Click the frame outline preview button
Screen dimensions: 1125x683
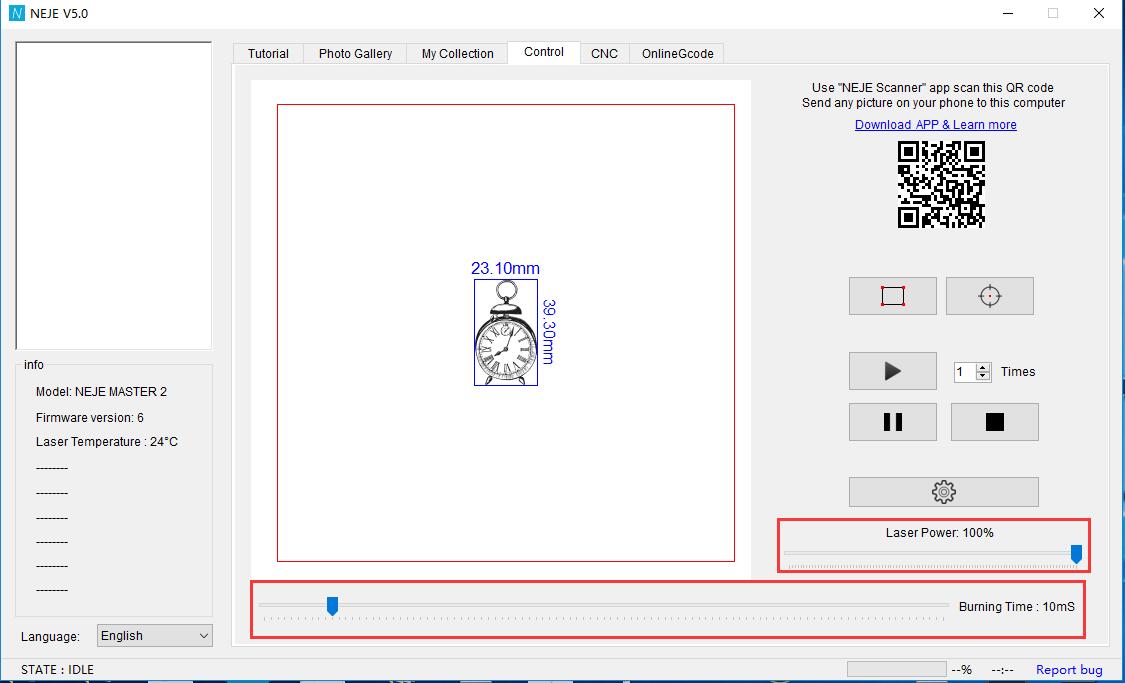(x=893, y=296)
